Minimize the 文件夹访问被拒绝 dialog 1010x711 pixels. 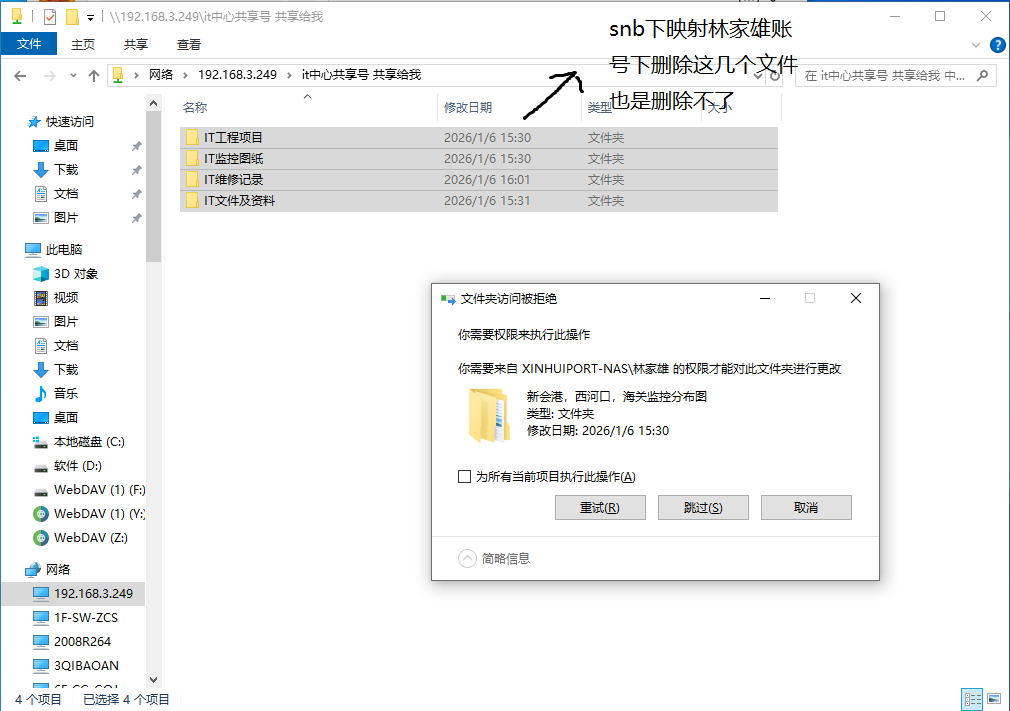765,298
